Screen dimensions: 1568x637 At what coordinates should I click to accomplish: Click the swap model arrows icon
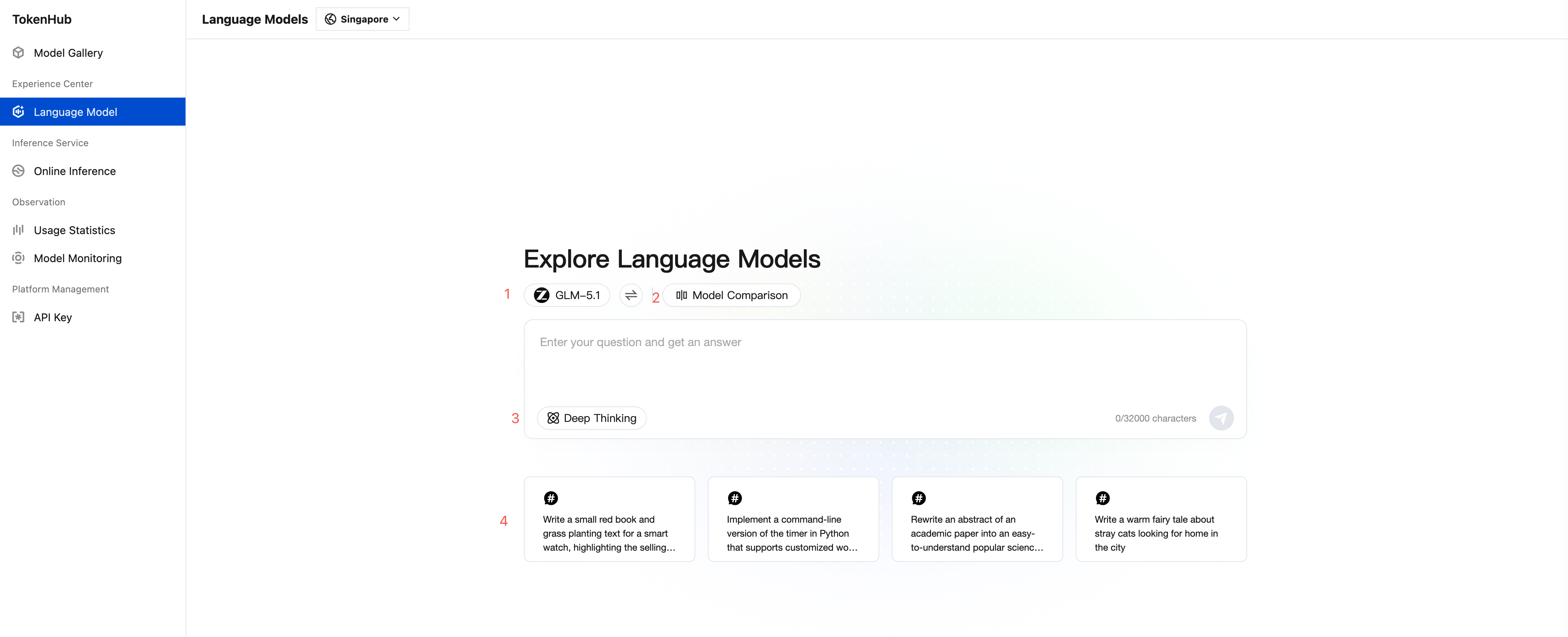pyautogui.click(x=631, y=295)
